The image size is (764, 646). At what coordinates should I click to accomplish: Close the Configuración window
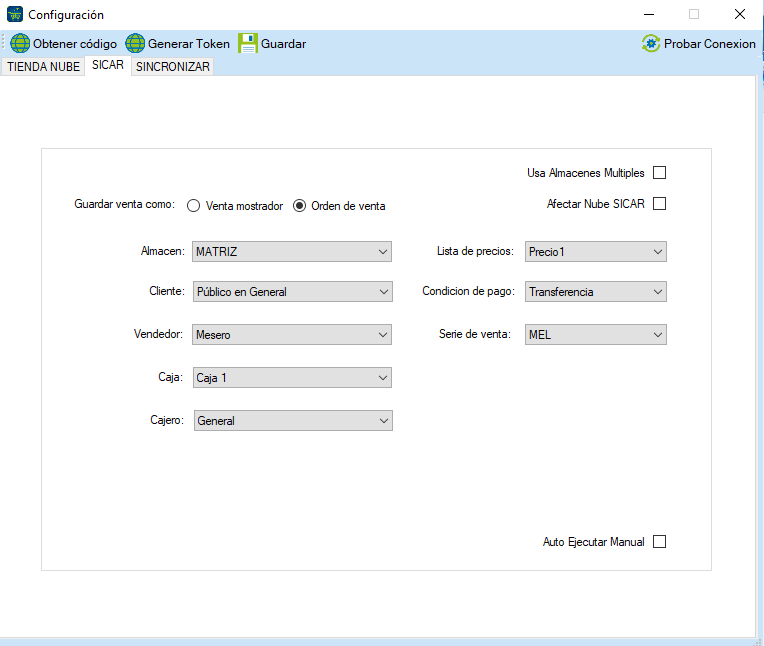(740, 14)
